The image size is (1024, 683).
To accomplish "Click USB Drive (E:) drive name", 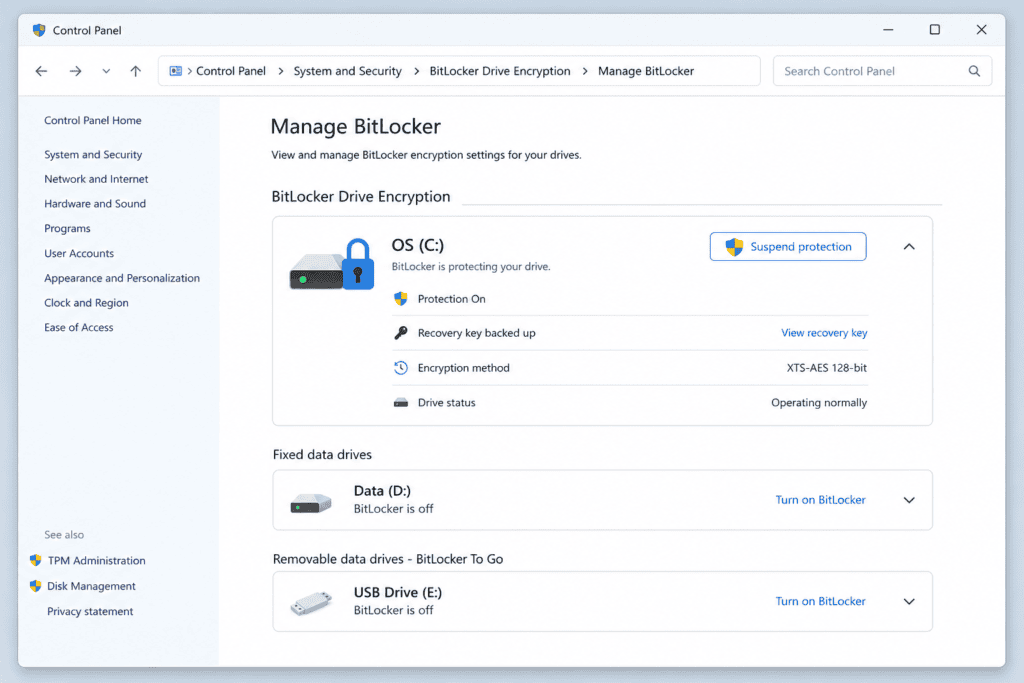I will tap(398, 592).
